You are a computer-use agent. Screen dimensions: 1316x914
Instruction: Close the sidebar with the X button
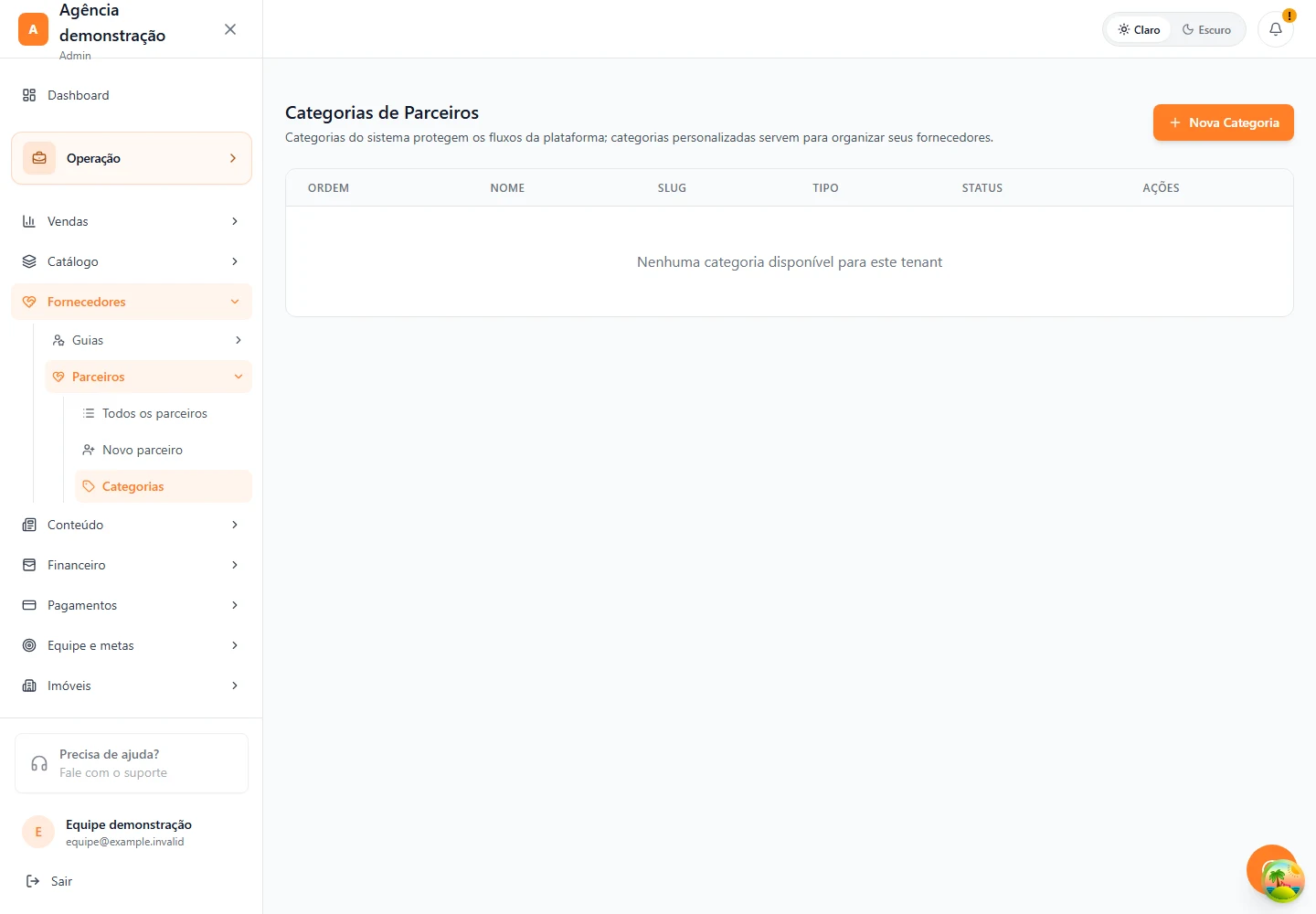pos(230,29)
